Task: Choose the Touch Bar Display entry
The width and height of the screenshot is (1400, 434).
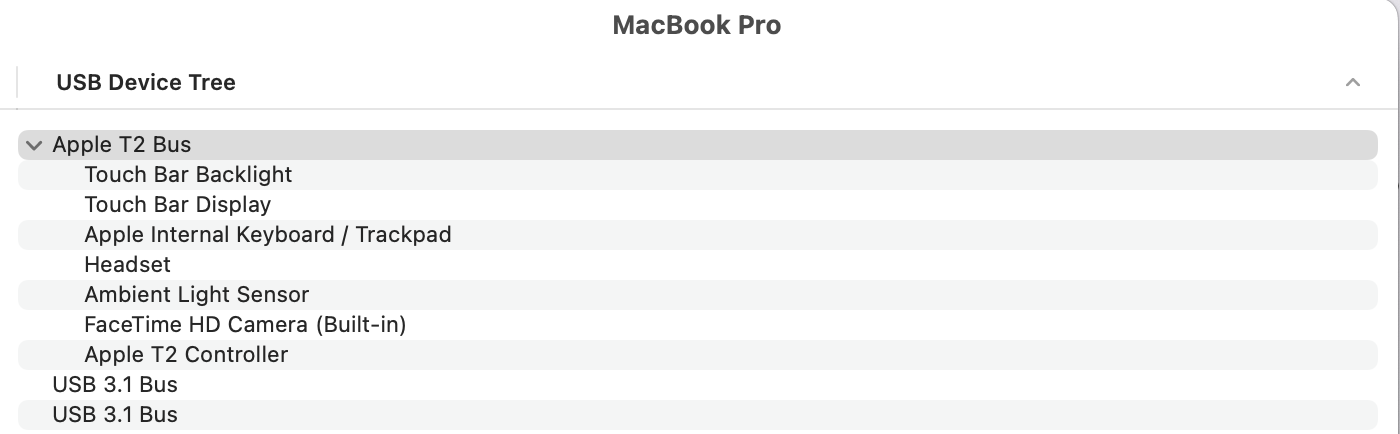Action: click(177, 205)
